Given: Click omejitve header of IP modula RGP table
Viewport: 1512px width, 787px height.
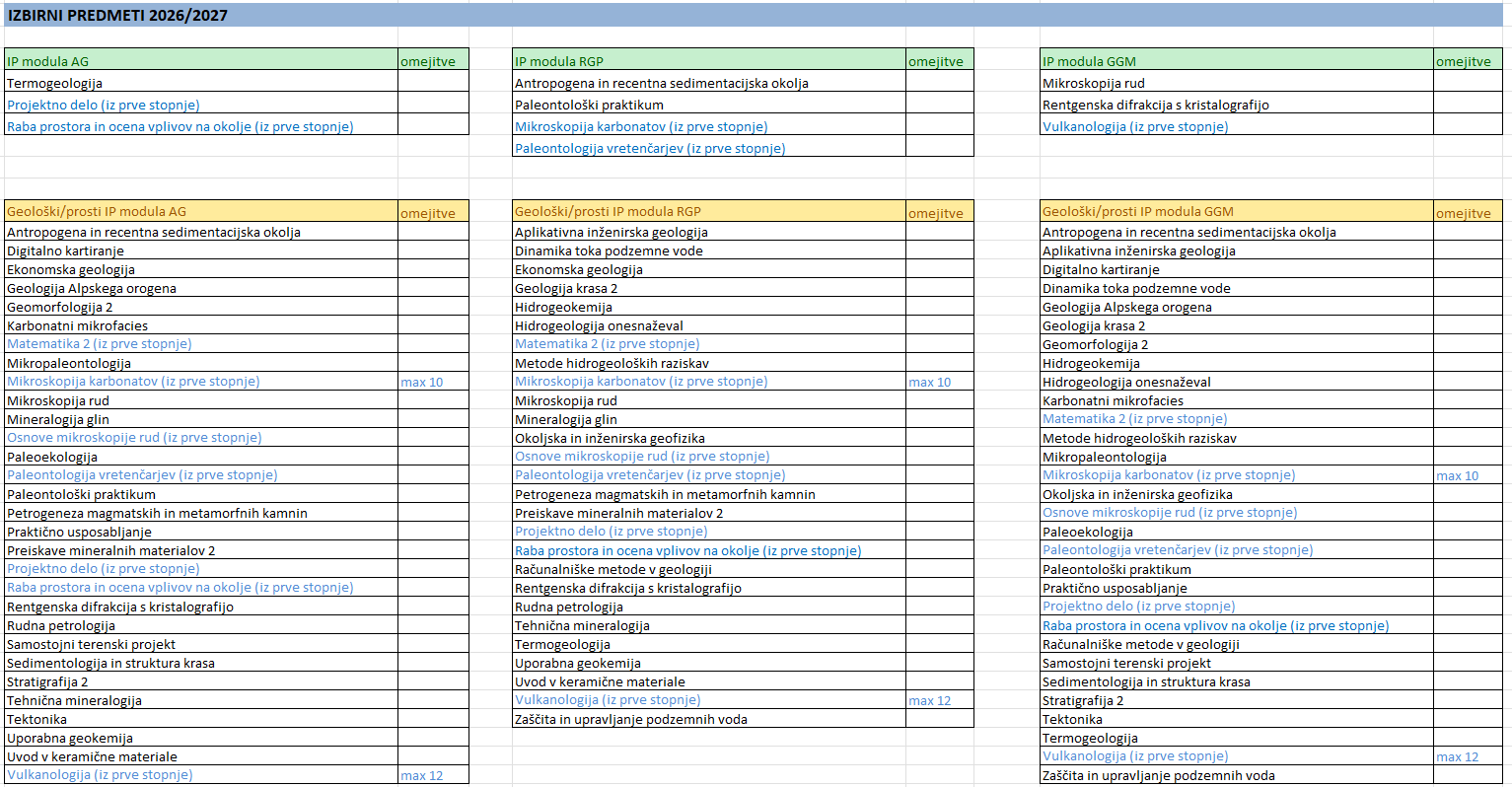Looking at the screenshot, I should pyautogui.click(x=936, y=61).
